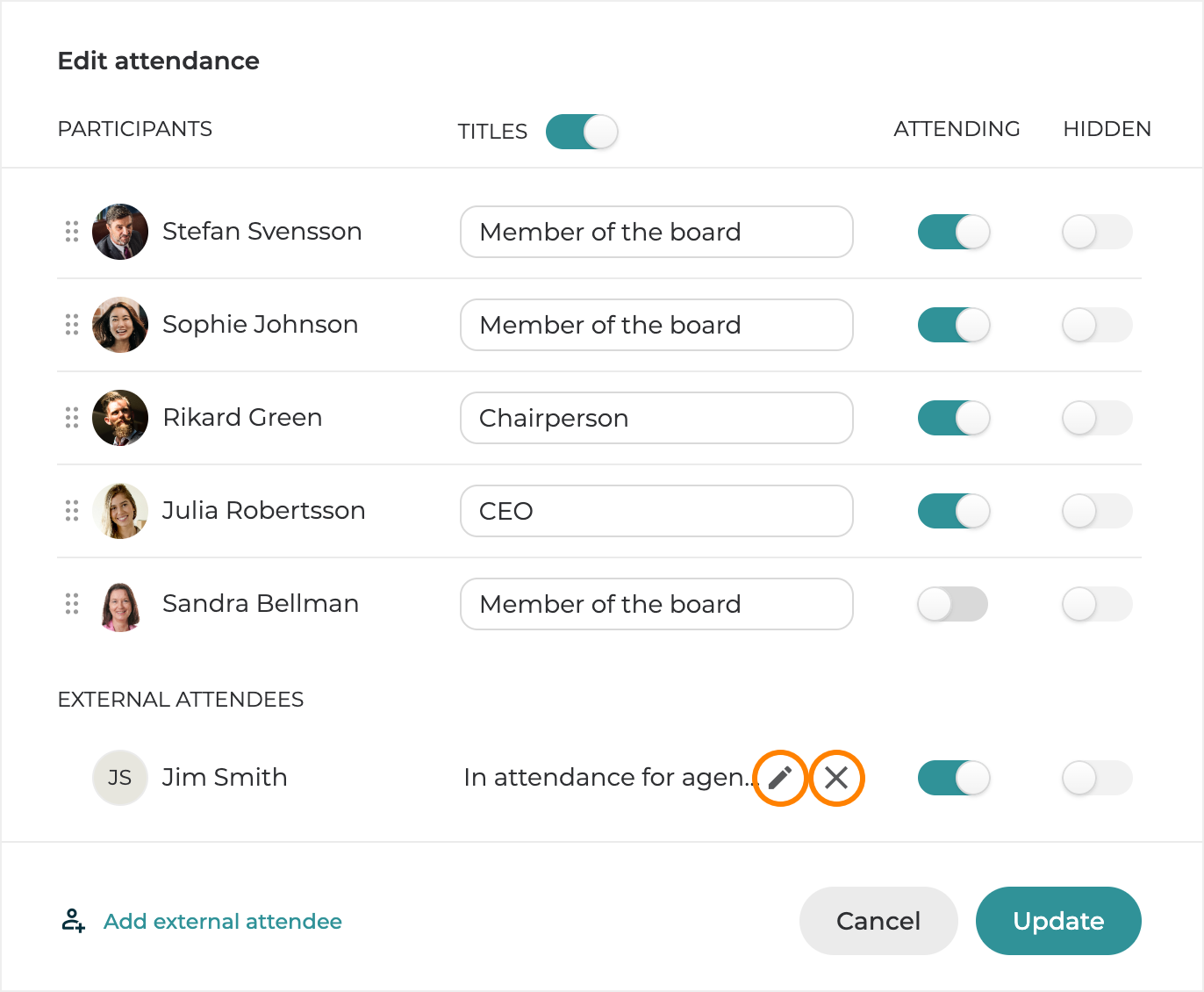Click the Update button
This screenshot has width=1204, height=992.
tap(1058, 921)
